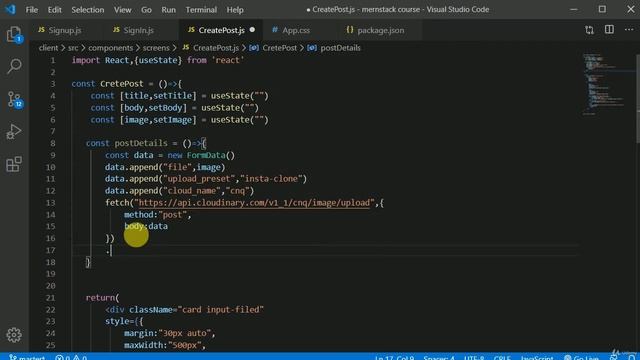Click JavaScript language mode in status bar
Screen dimensions: 640x360
point(537,357)
